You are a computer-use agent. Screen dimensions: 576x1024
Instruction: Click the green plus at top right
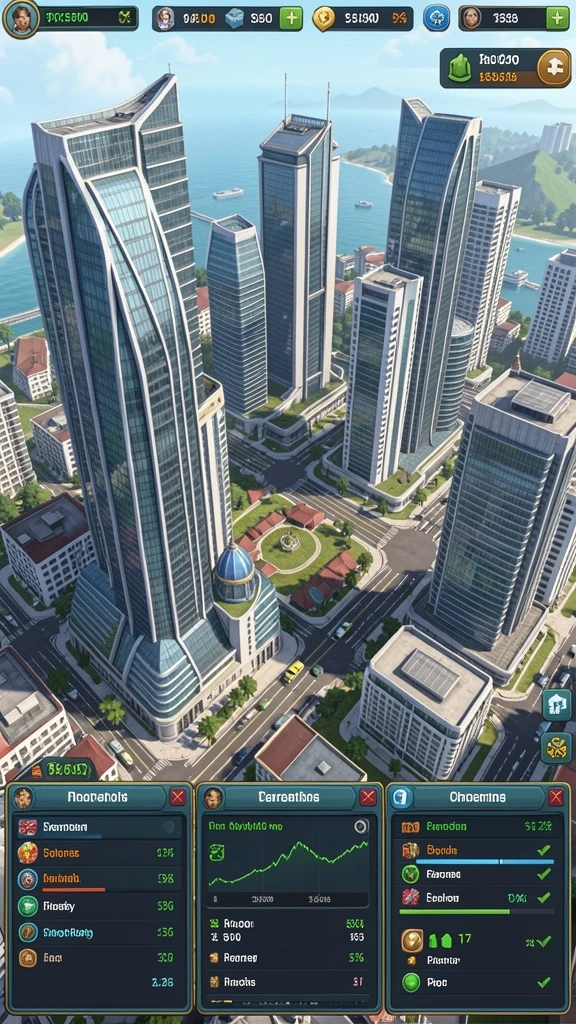click(x=557, y=18)
